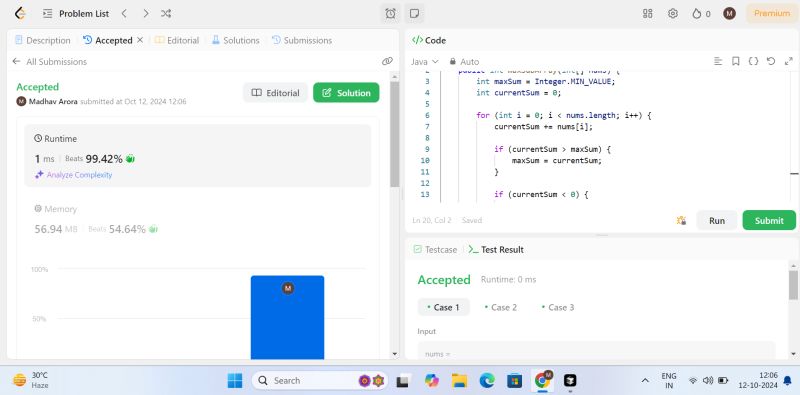Open the layout grid icon
The width and height of the screenshot is (800, 395).
(x=647, y=14)
